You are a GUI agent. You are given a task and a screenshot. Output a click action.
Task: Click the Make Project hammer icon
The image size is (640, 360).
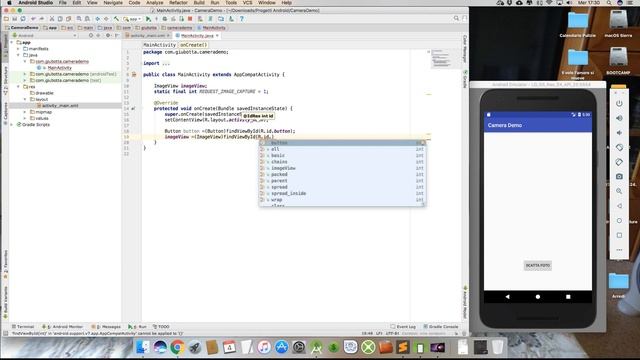(x=116, y=19)
